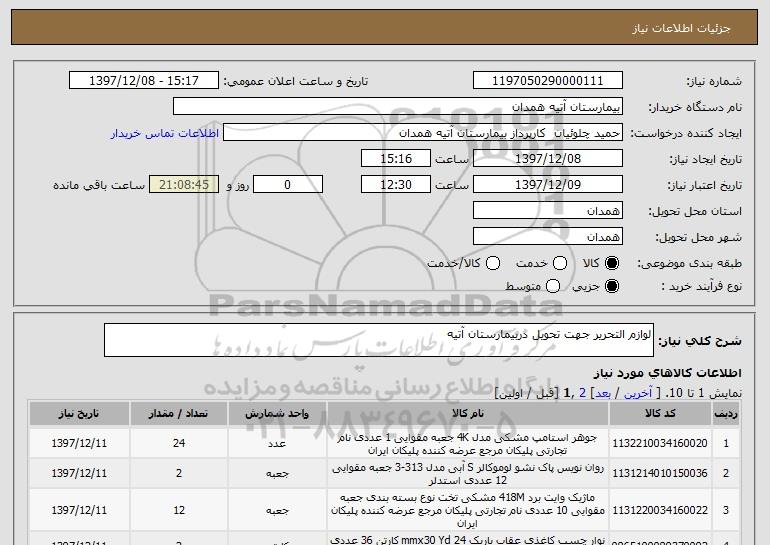Click the need number field 1197050290000111
The width and height of the screenshot is (770, 545).
click(x=548, y=80)
